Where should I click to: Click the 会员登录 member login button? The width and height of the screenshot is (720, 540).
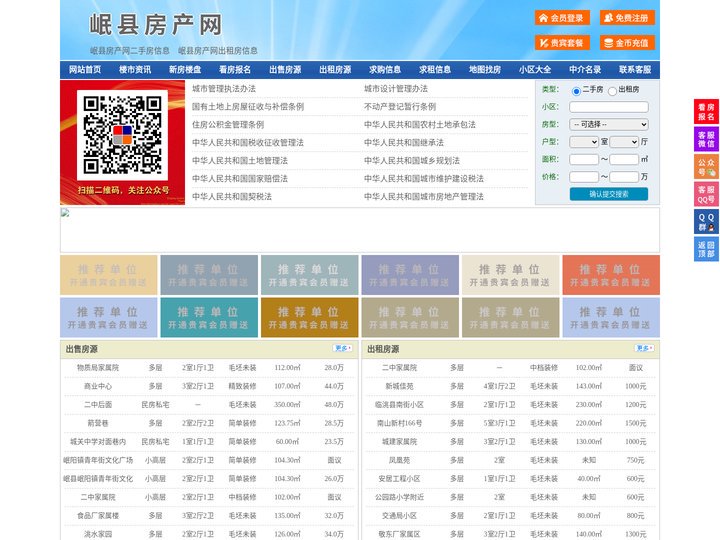[x=562, y=18]
